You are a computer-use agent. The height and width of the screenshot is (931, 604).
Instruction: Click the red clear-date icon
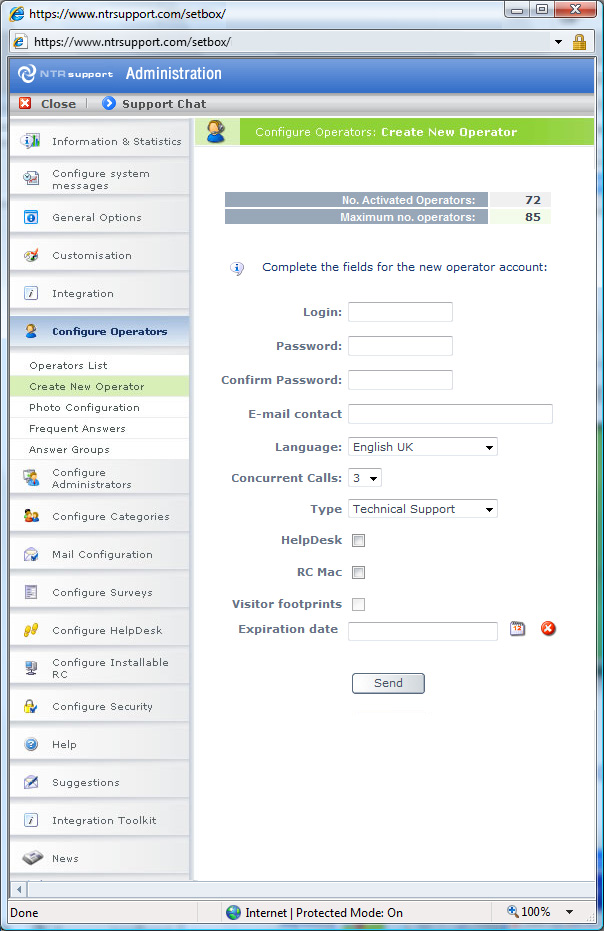[x=548, y=629]
